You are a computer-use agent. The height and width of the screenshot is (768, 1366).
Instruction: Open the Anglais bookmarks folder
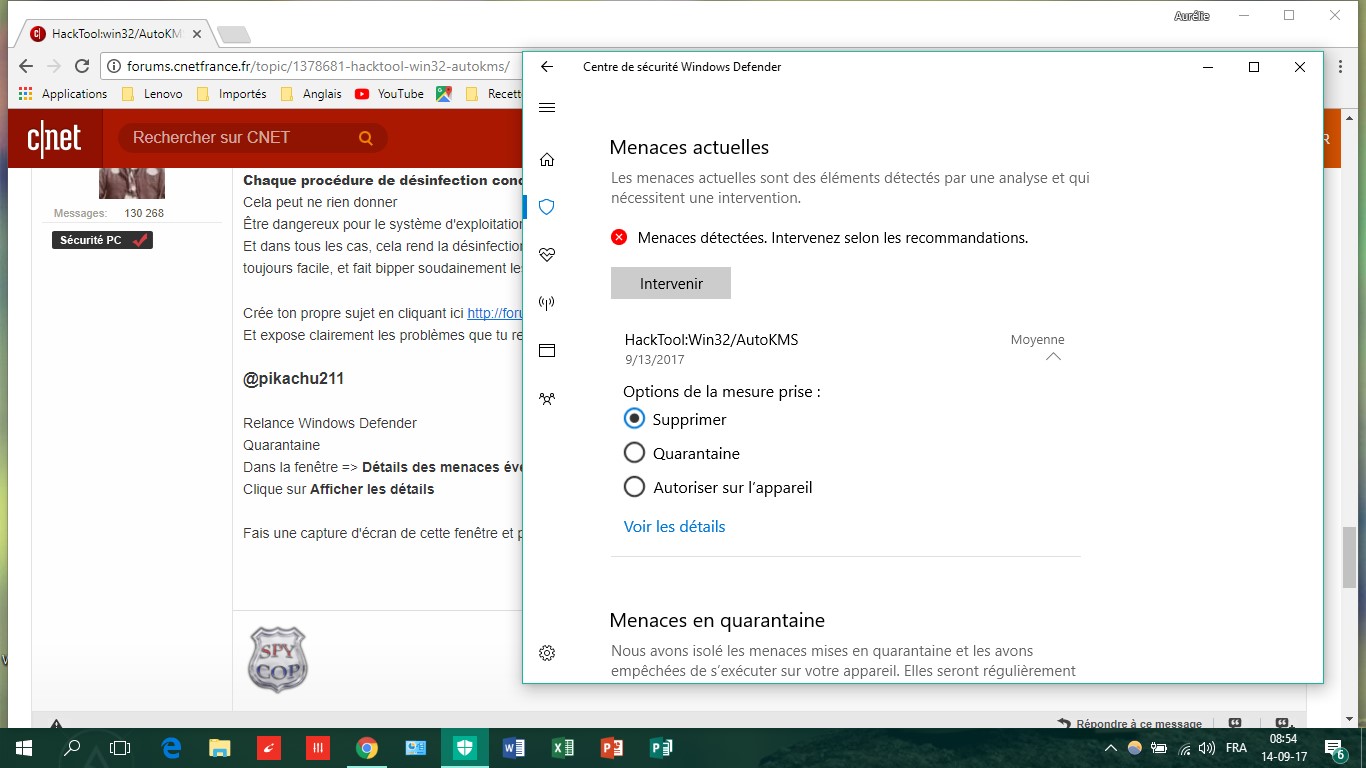[x=310, y=94]
